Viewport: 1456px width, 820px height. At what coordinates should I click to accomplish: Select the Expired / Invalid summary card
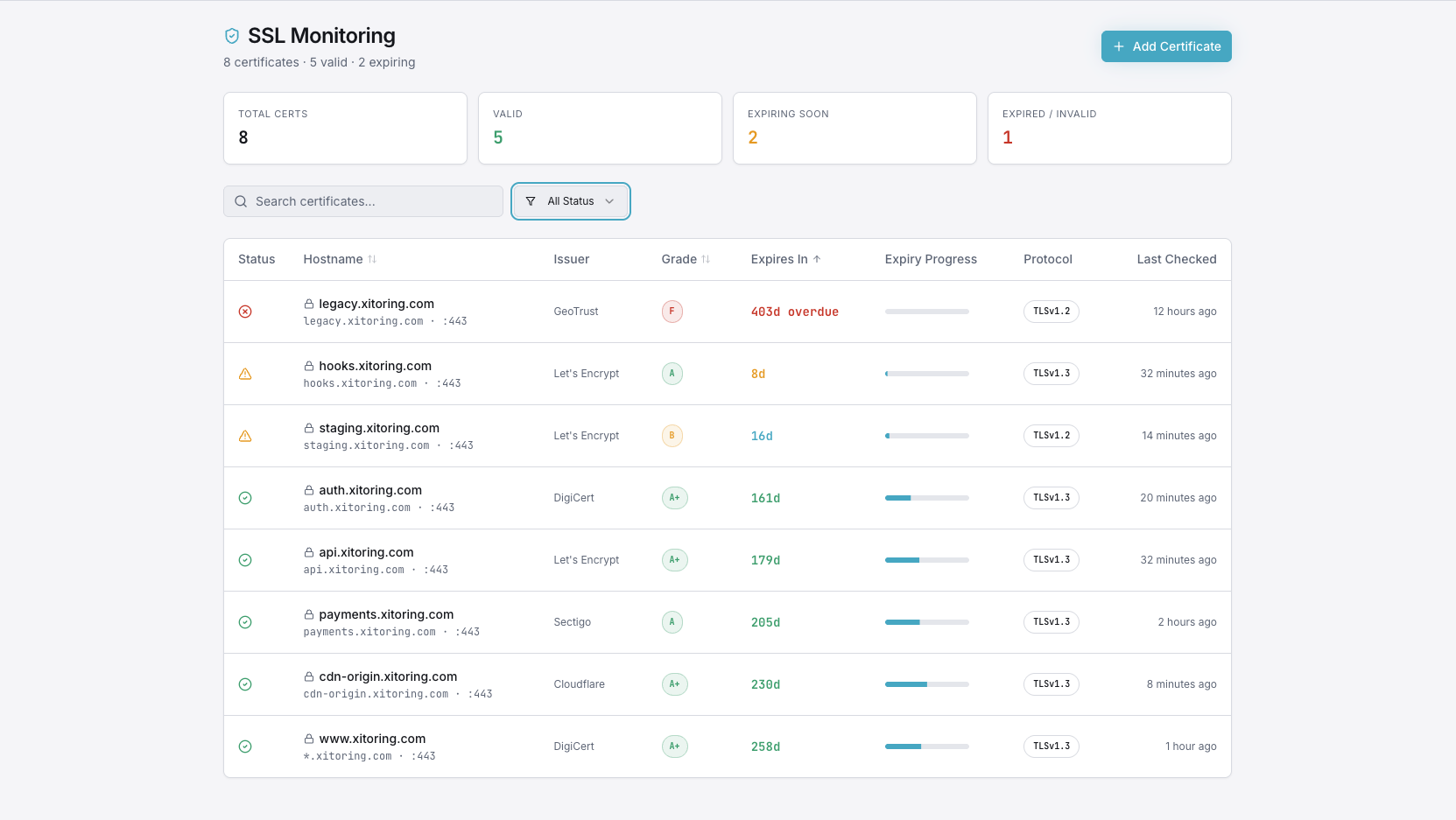1108,128
